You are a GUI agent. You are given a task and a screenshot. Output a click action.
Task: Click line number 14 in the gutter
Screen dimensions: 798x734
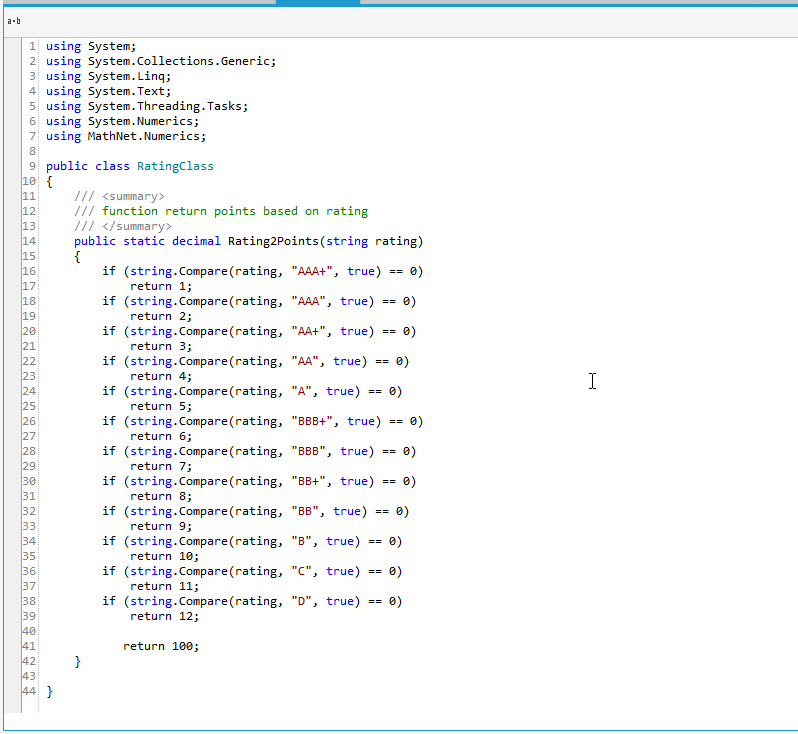[29, 241]
